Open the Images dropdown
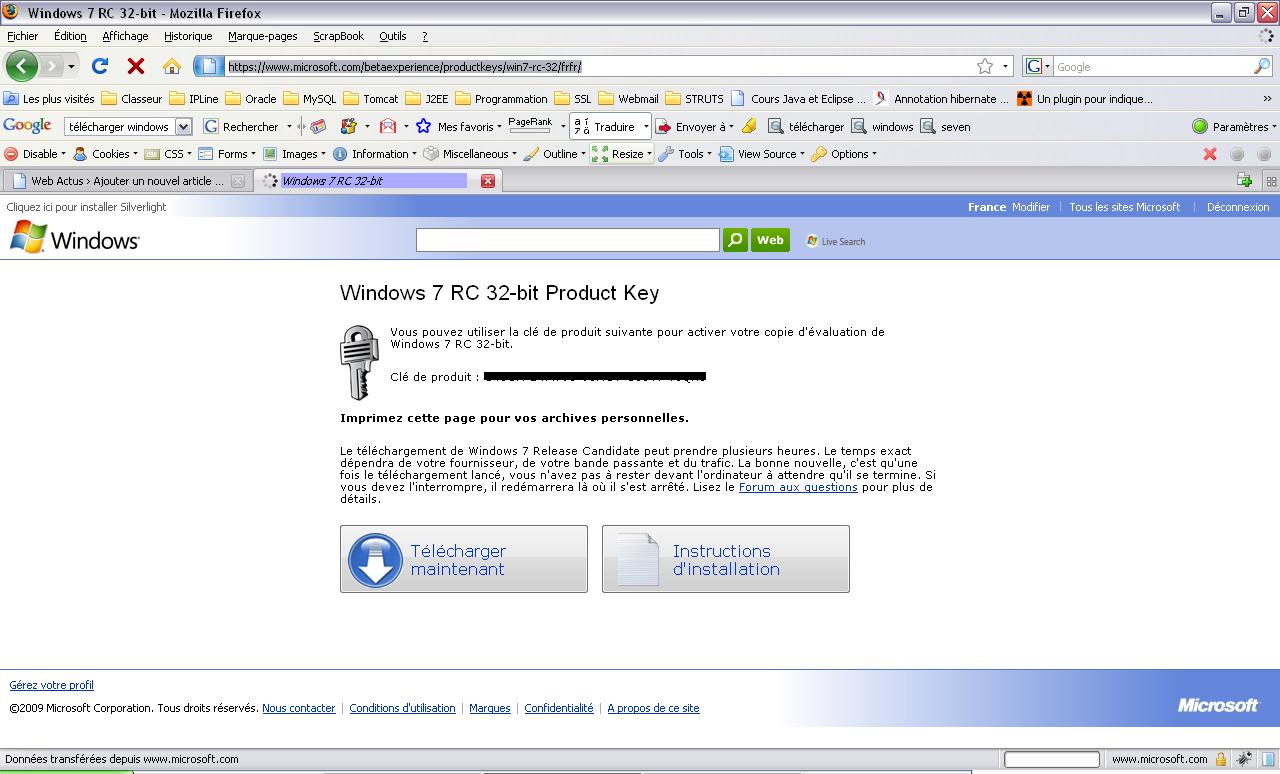The image size is (1280, 774). click(x=294, y=154)
